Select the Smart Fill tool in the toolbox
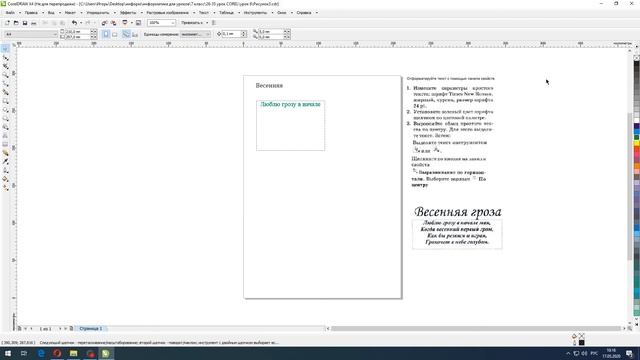 coord(5,92)
